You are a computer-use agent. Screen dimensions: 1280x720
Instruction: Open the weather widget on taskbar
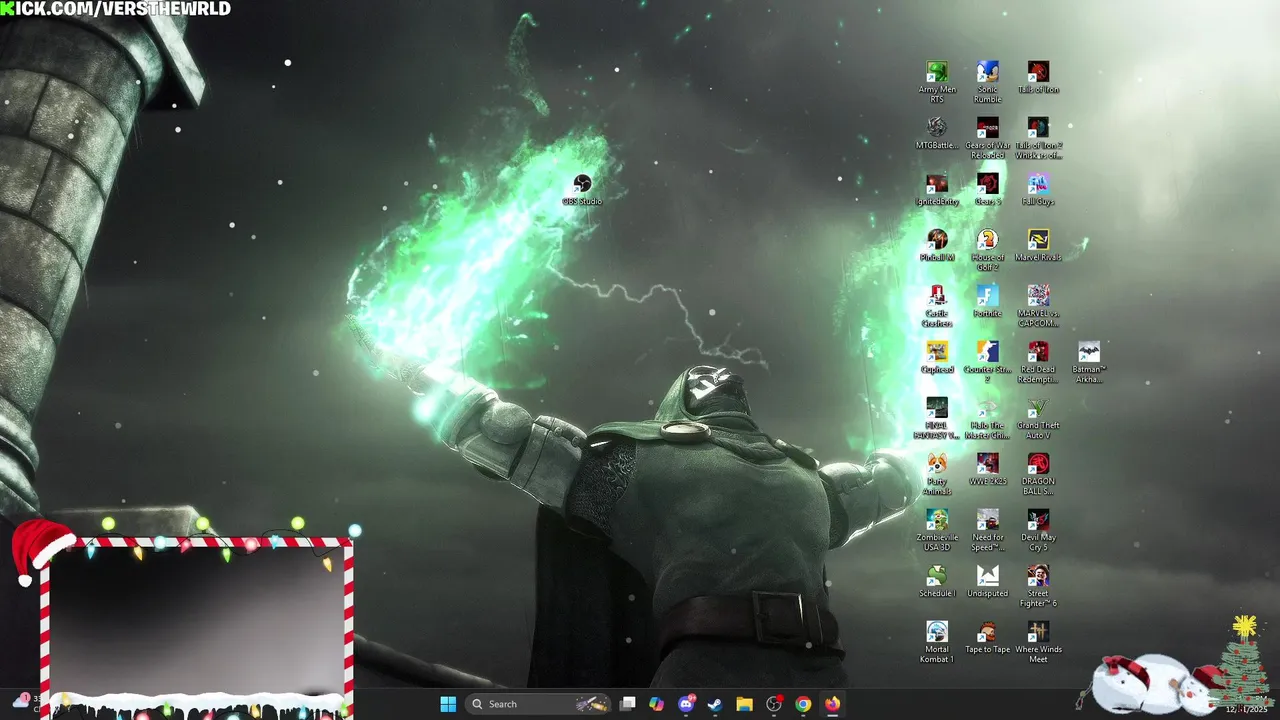[28, 703]
